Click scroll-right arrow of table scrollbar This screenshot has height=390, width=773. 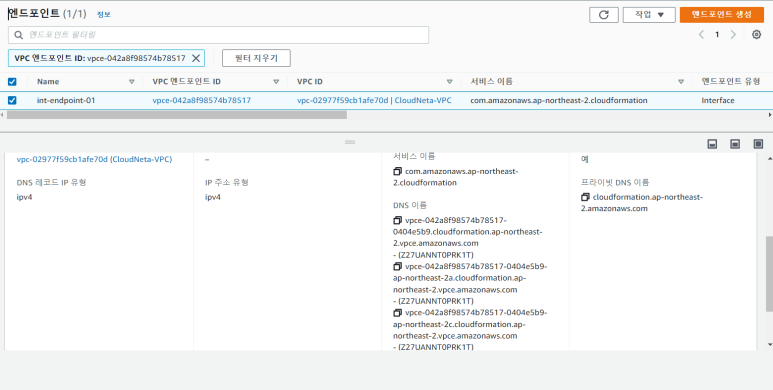770,115
